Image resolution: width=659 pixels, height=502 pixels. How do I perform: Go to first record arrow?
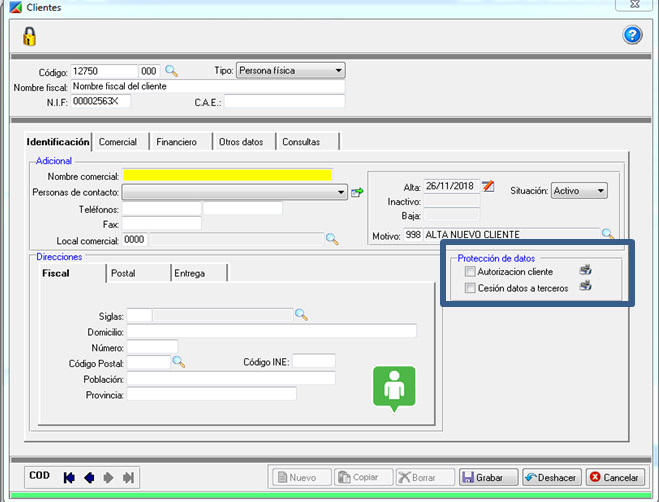tap(69, 478)
